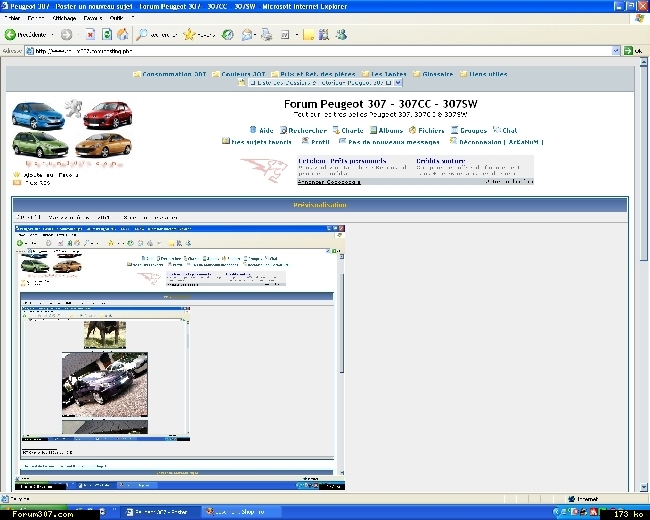Click the green Media/History round icon

pyautogui.click(x=228, y=35)
